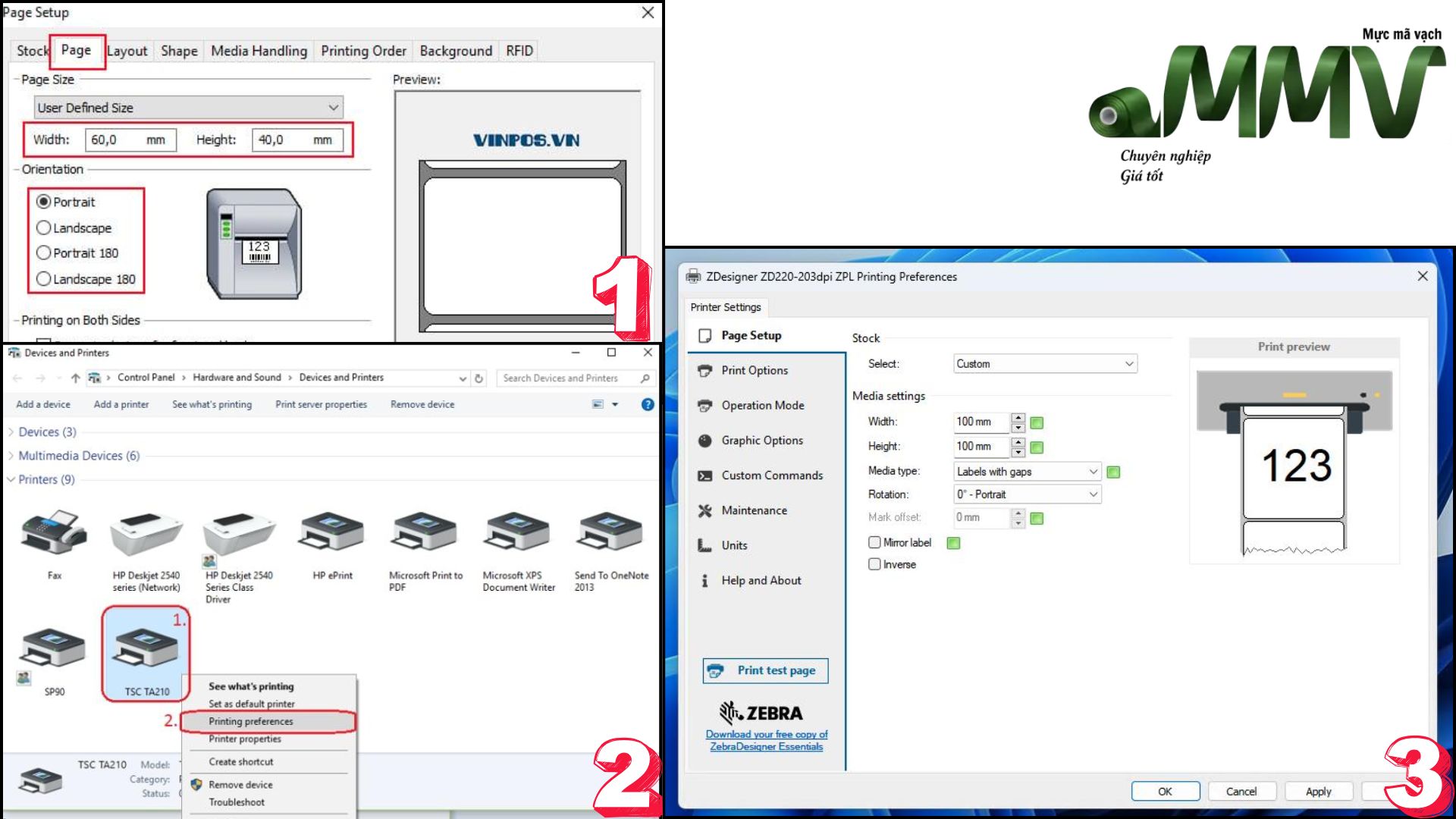Open Units settings in ZDesigner sidebar
The image size is (1456, 819).
[x=734, y=545]
